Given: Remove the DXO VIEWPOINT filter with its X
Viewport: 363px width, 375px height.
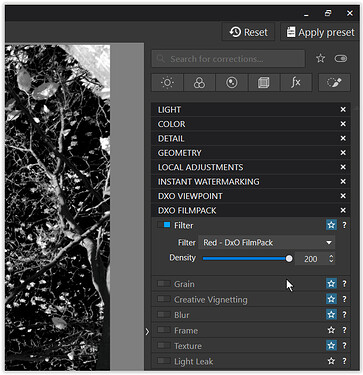Looking at the screenshot, I should 343,196.
